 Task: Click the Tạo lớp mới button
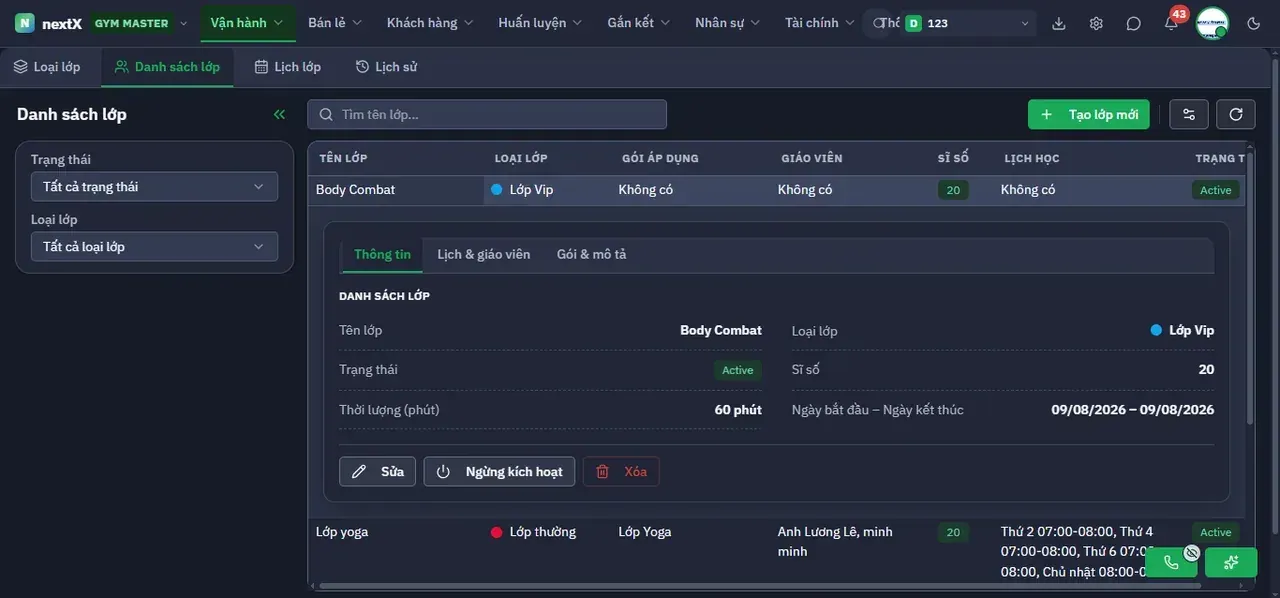[x=1089, y=114]
